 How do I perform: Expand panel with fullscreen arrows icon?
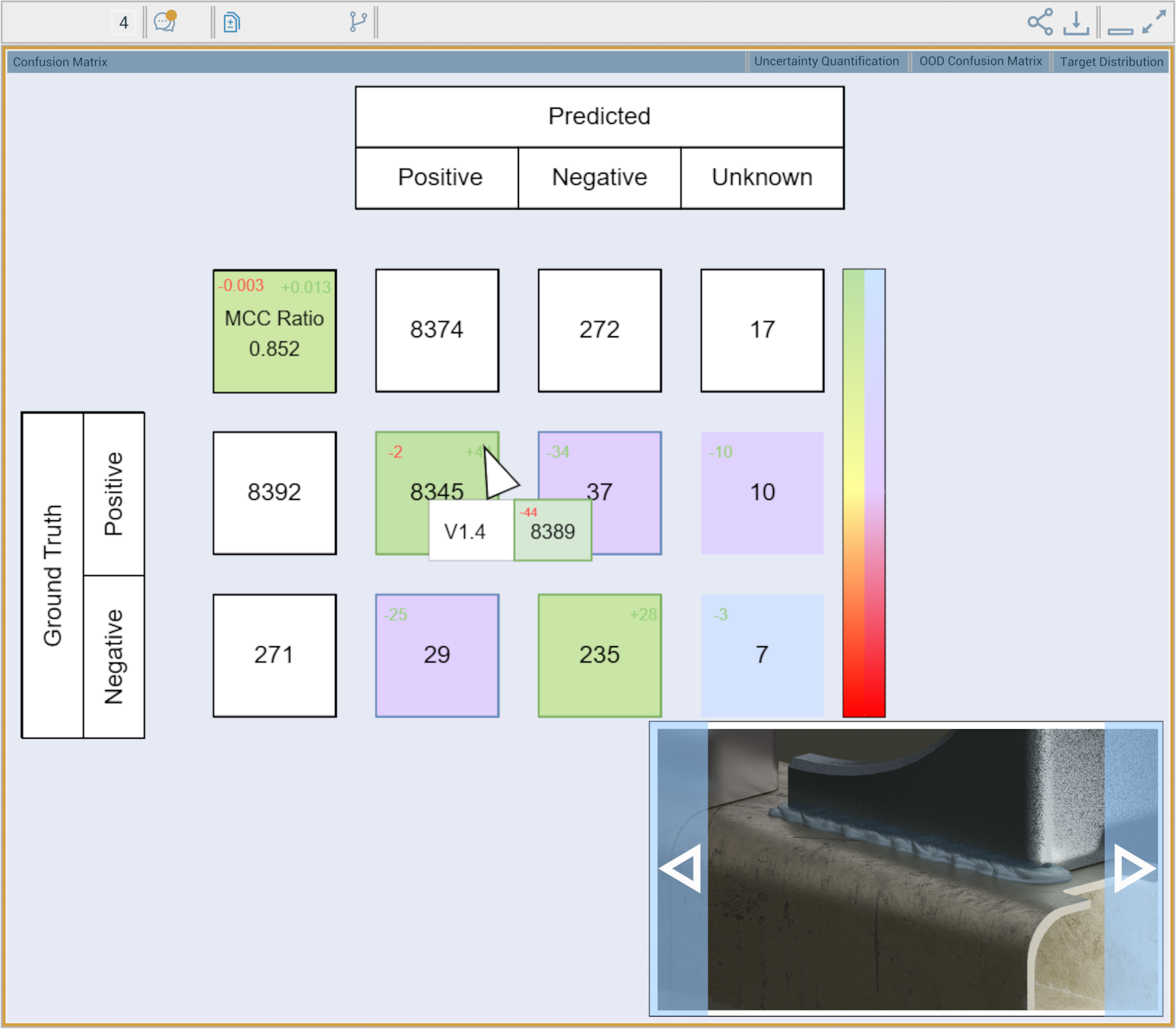click(1154, 21)
